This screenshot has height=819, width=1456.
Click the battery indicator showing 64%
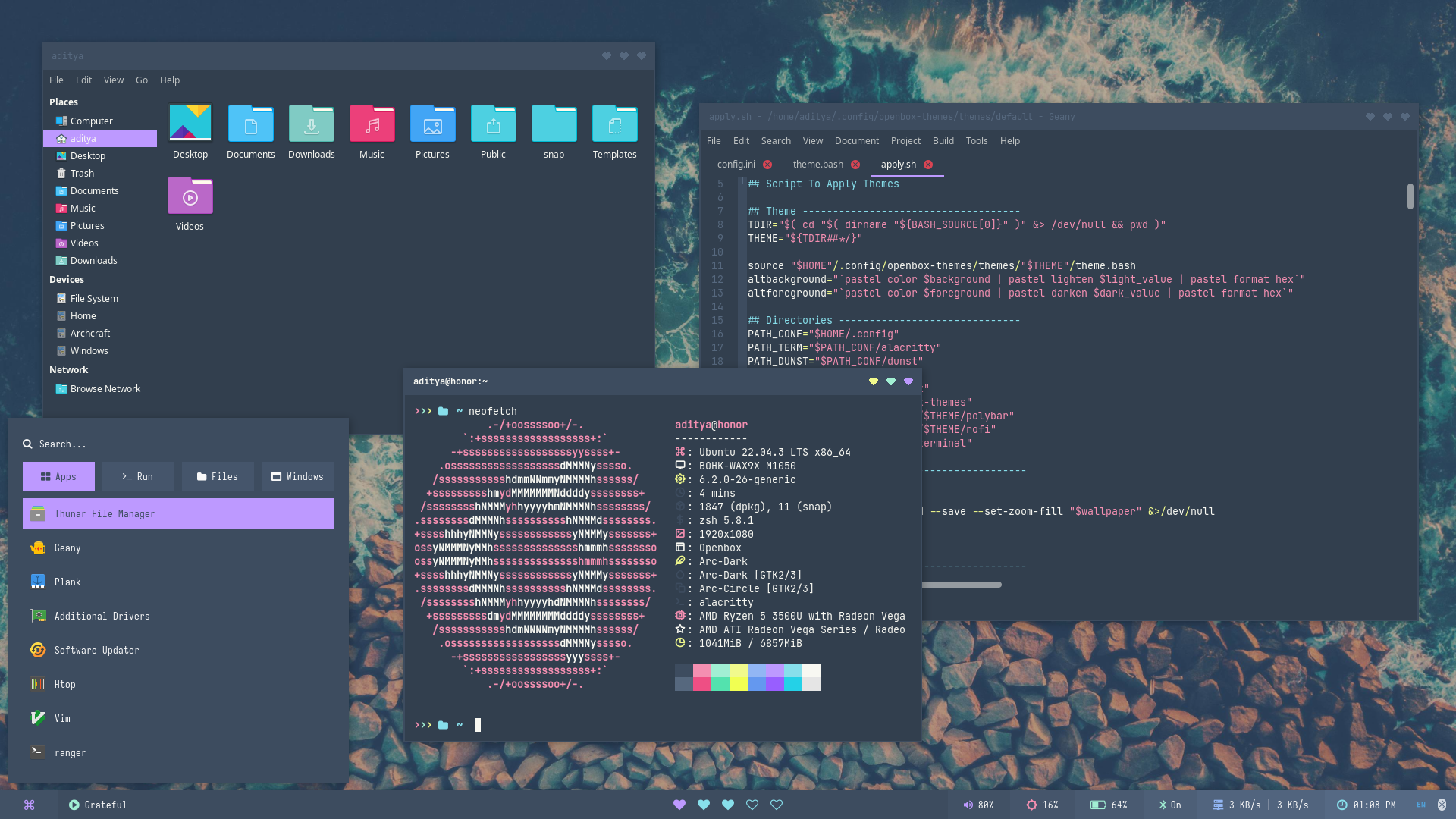click(x=1109, y=805)
